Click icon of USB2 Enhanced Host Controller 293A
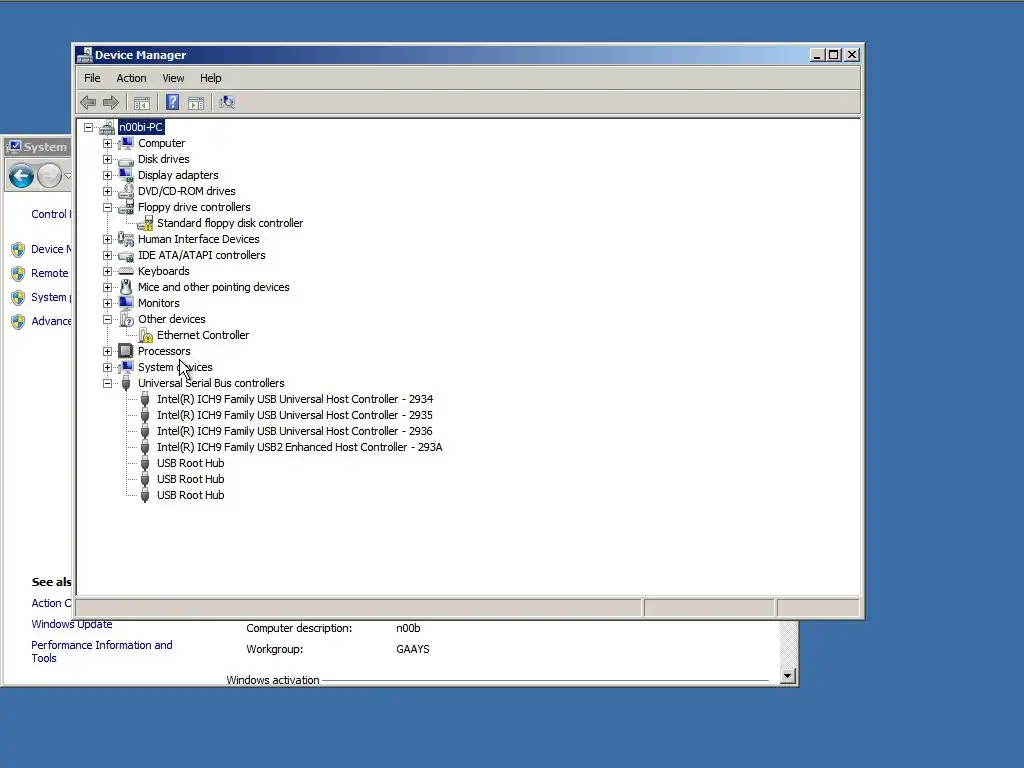1024x768 pixels. point(145,448)
